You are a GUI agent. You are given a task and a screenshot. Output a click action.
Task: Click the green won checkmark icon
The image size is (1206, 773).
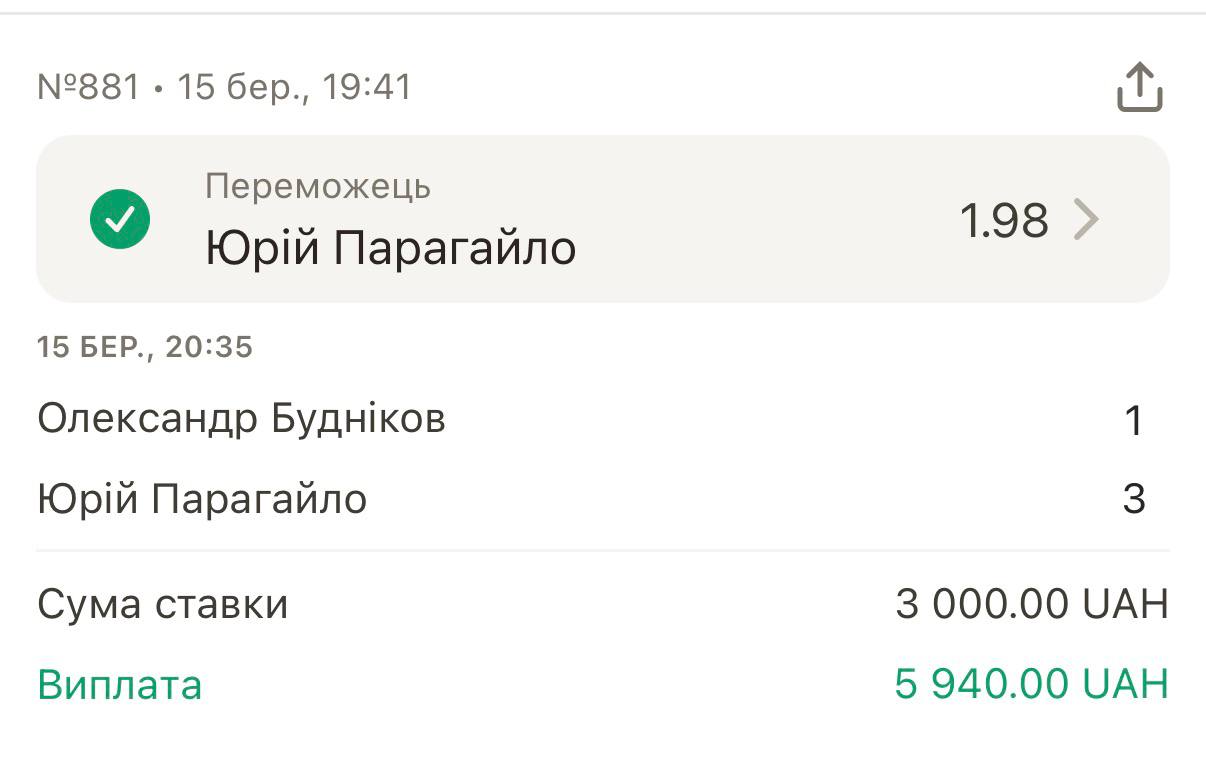coord(120,219)
